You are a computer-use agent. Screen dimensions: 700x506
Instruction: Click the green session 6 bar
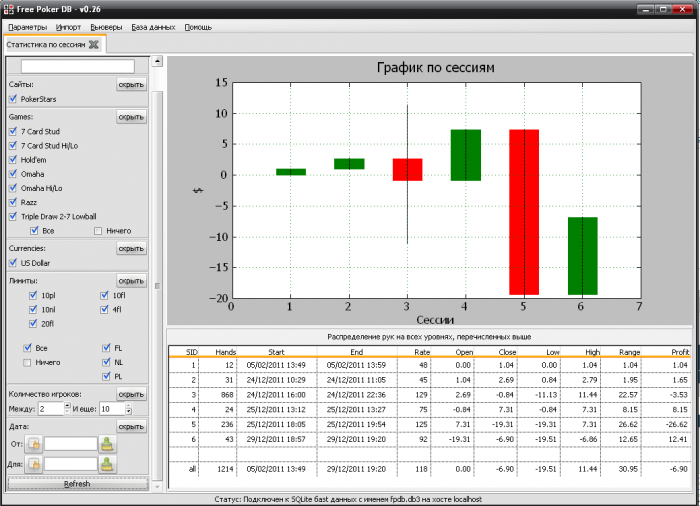(x=582, y=256)
